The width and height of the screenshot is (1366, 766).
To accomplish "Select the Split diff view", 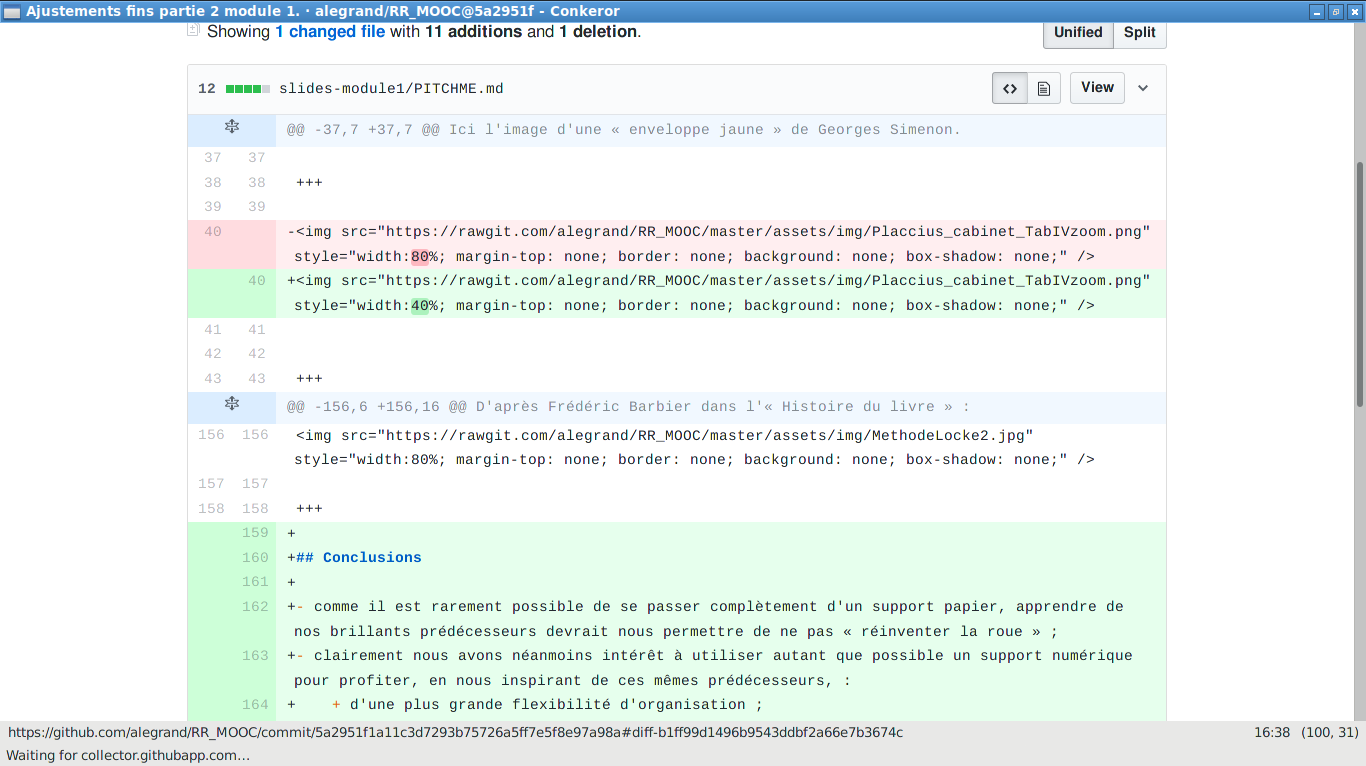I will (x=1139, y=32).
